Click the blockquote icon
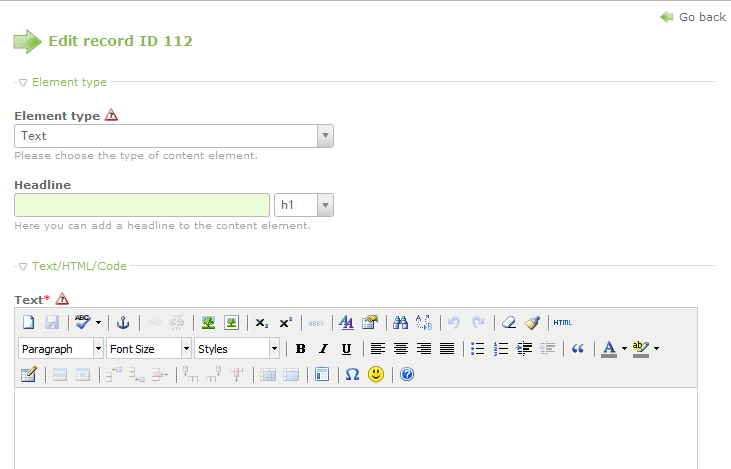This screenshot has width=731, height=469. (x=576, y=349)
